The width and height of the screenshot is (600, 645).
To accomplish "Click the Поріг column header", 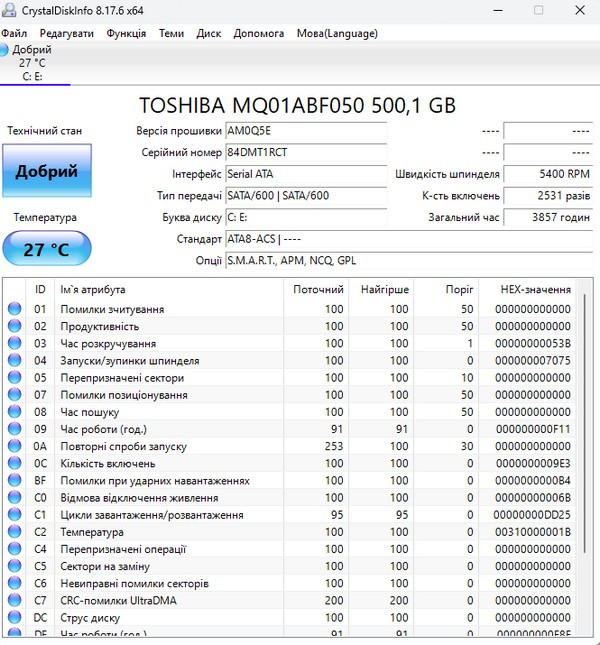I will coord(446,289).
